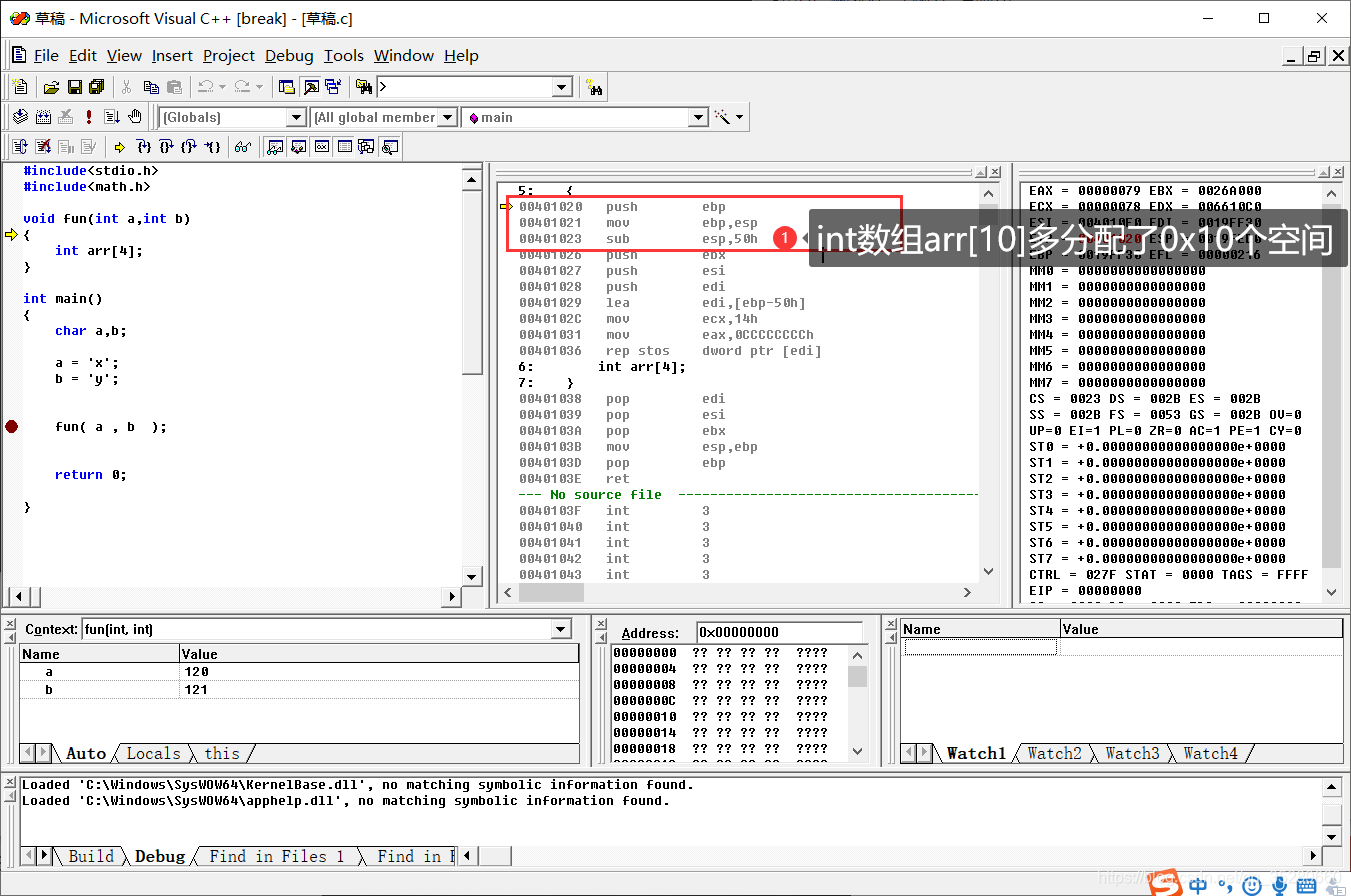Toggle the Output pane icon
Viewport: 1351px width, 896px height.
[x=310, y=87]
